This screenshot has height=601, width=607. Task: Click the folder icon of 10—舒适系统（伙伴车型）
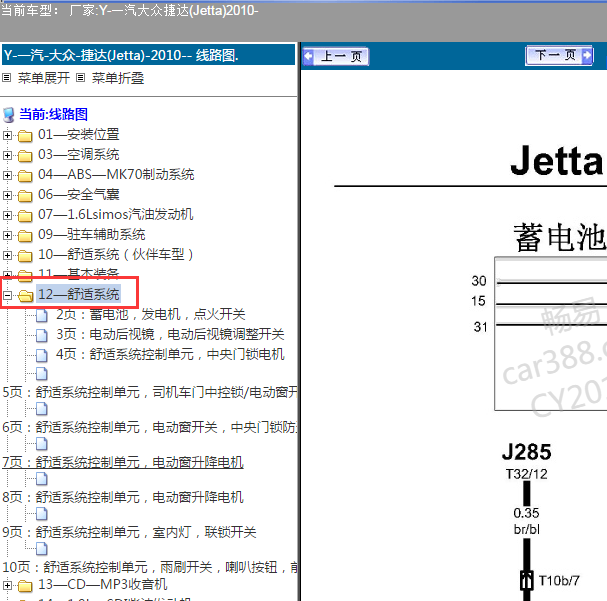tap(25, 256)
